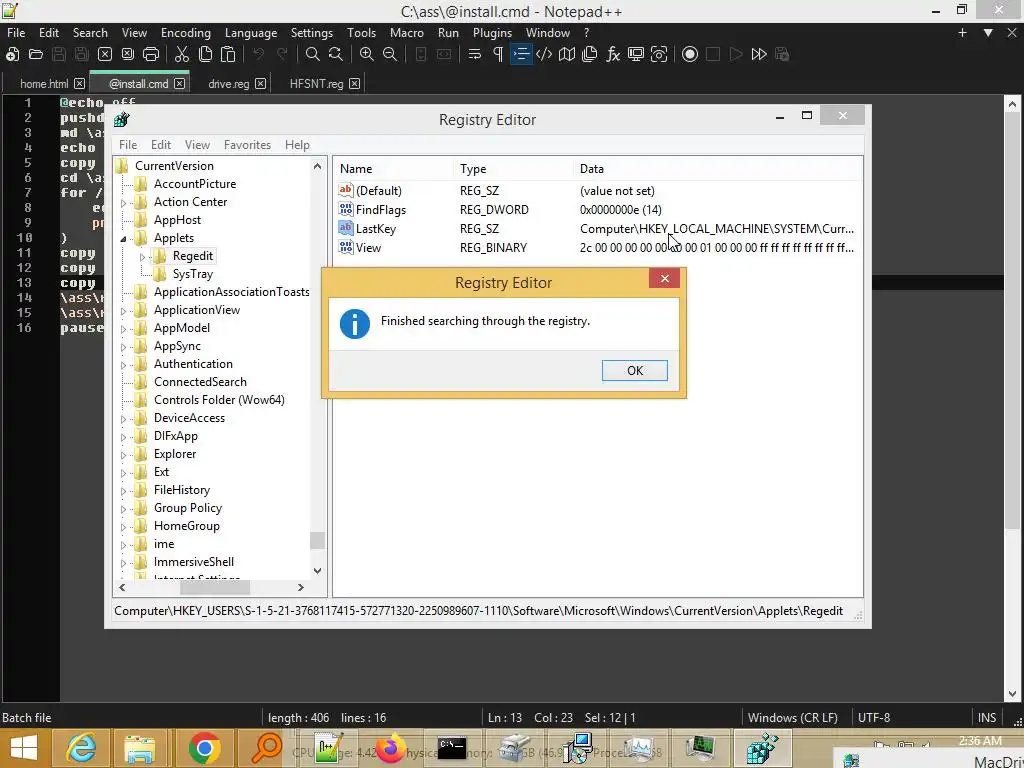
Task: Click the user-defined language </> icon
Action: point(544,54)
